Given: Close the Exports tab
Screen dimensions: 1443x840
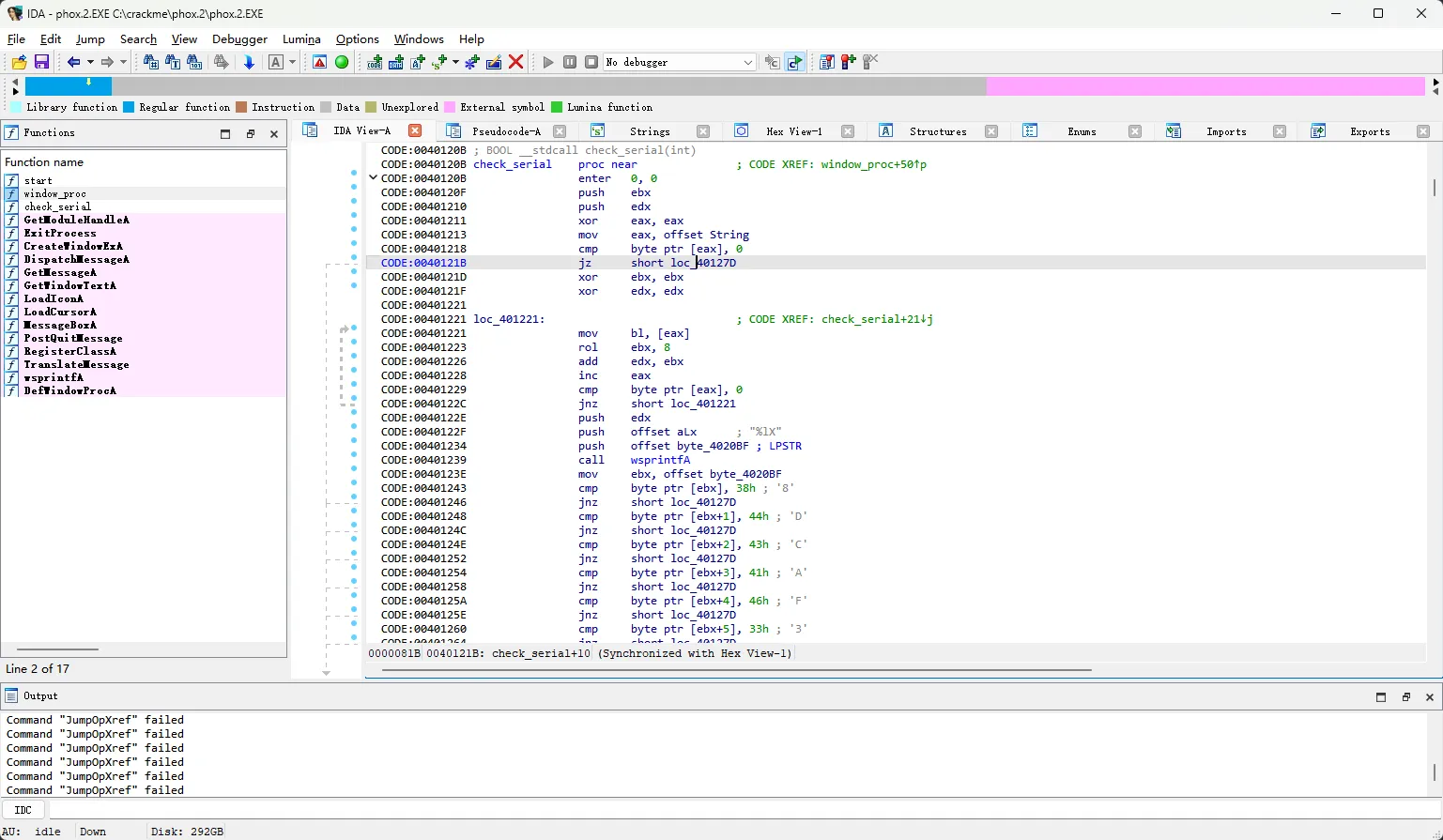Looking at the screenshot, I should click(x=1423, y=131).
